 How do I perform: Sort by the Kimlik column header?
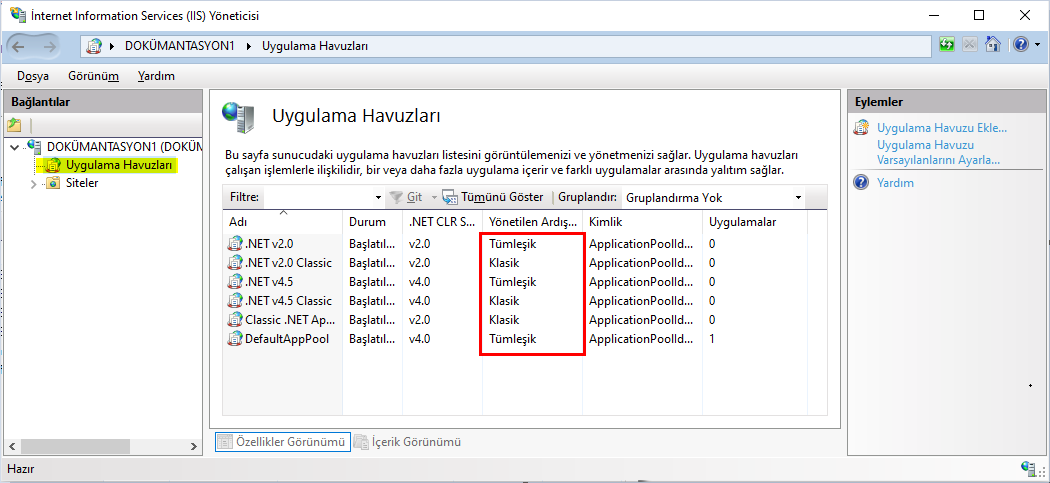point(642,222)
